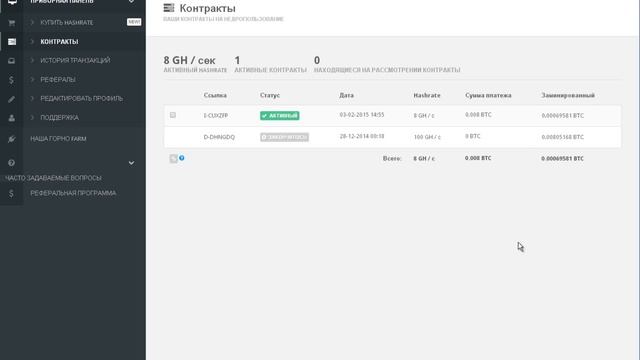Open the Контракты menu item
640x360 pixels.
click(59, 42)
